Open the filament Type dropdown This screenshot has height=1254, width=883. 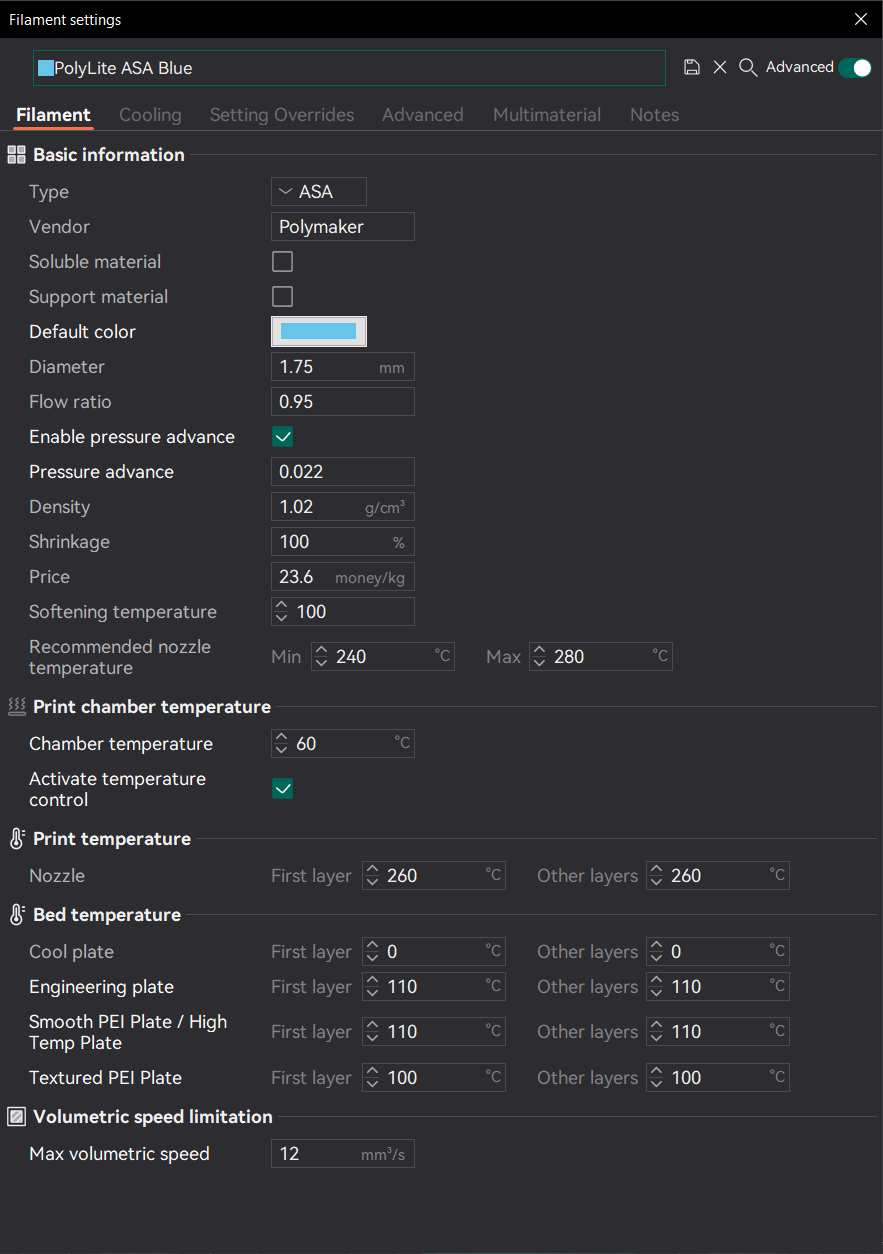click(319, 192)
